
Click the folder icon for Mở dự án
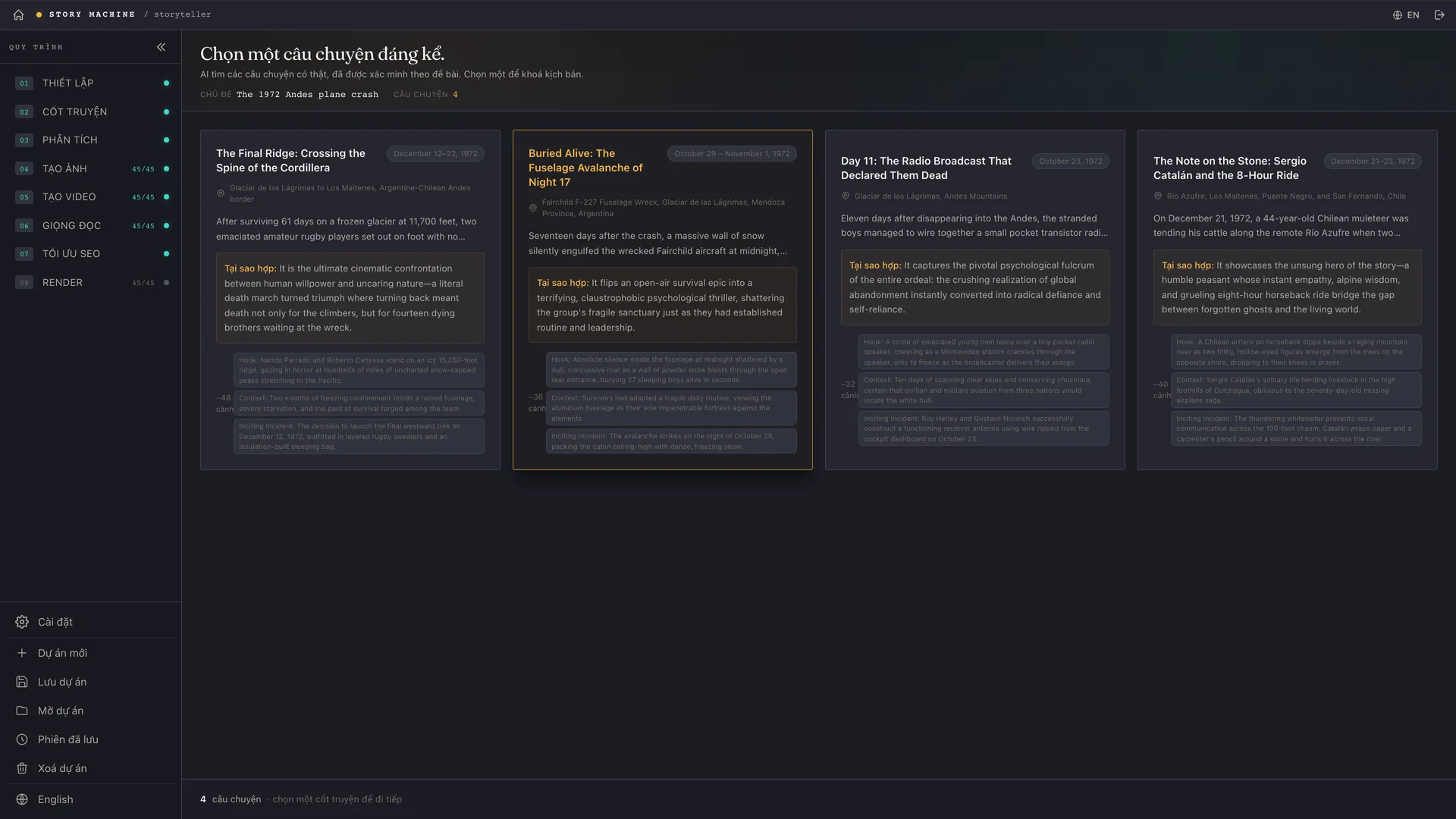(x=22, y=711)
